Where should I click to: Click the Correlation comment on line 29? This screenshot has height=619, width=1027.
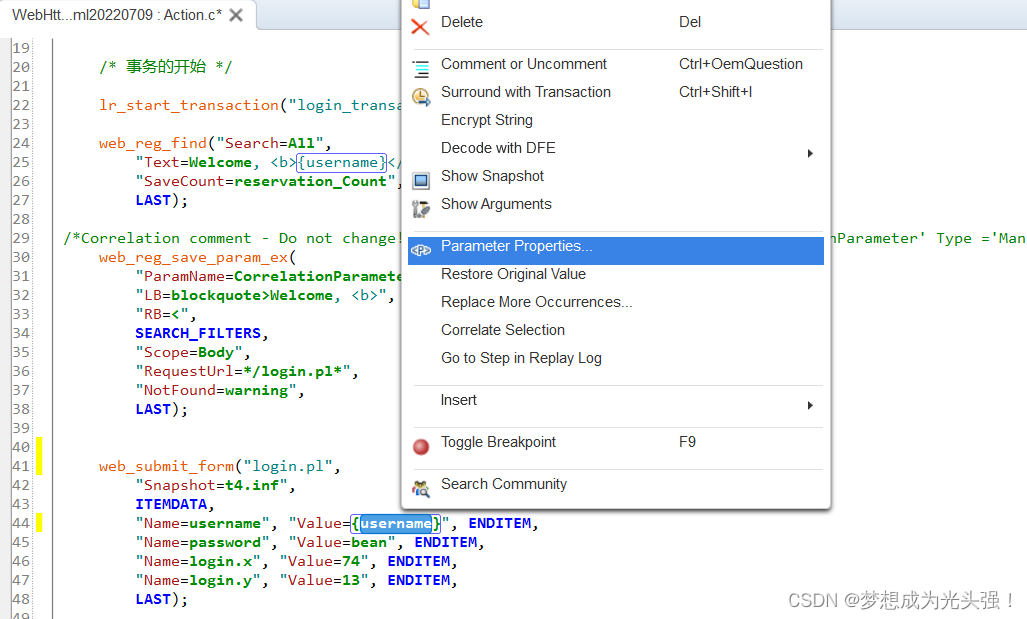[x=232, y=238]
